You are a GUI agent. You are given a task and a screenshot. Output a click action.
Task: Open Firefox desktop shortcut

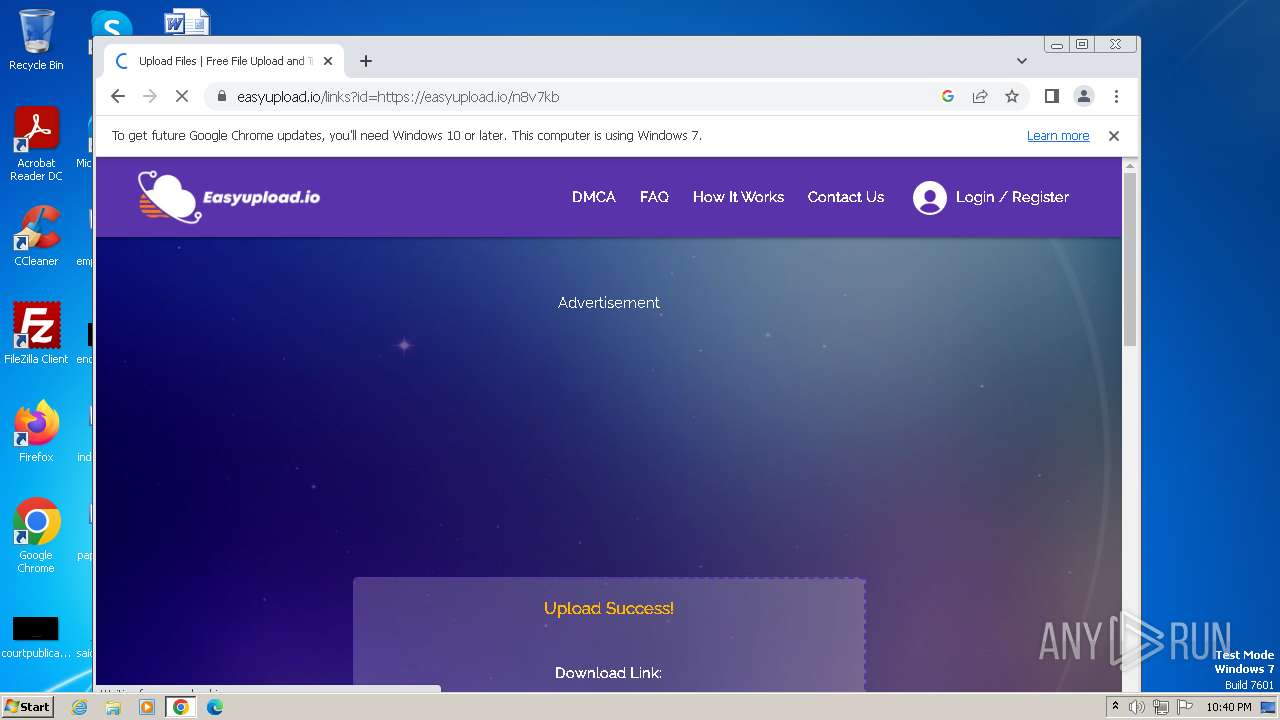[36, 431]
